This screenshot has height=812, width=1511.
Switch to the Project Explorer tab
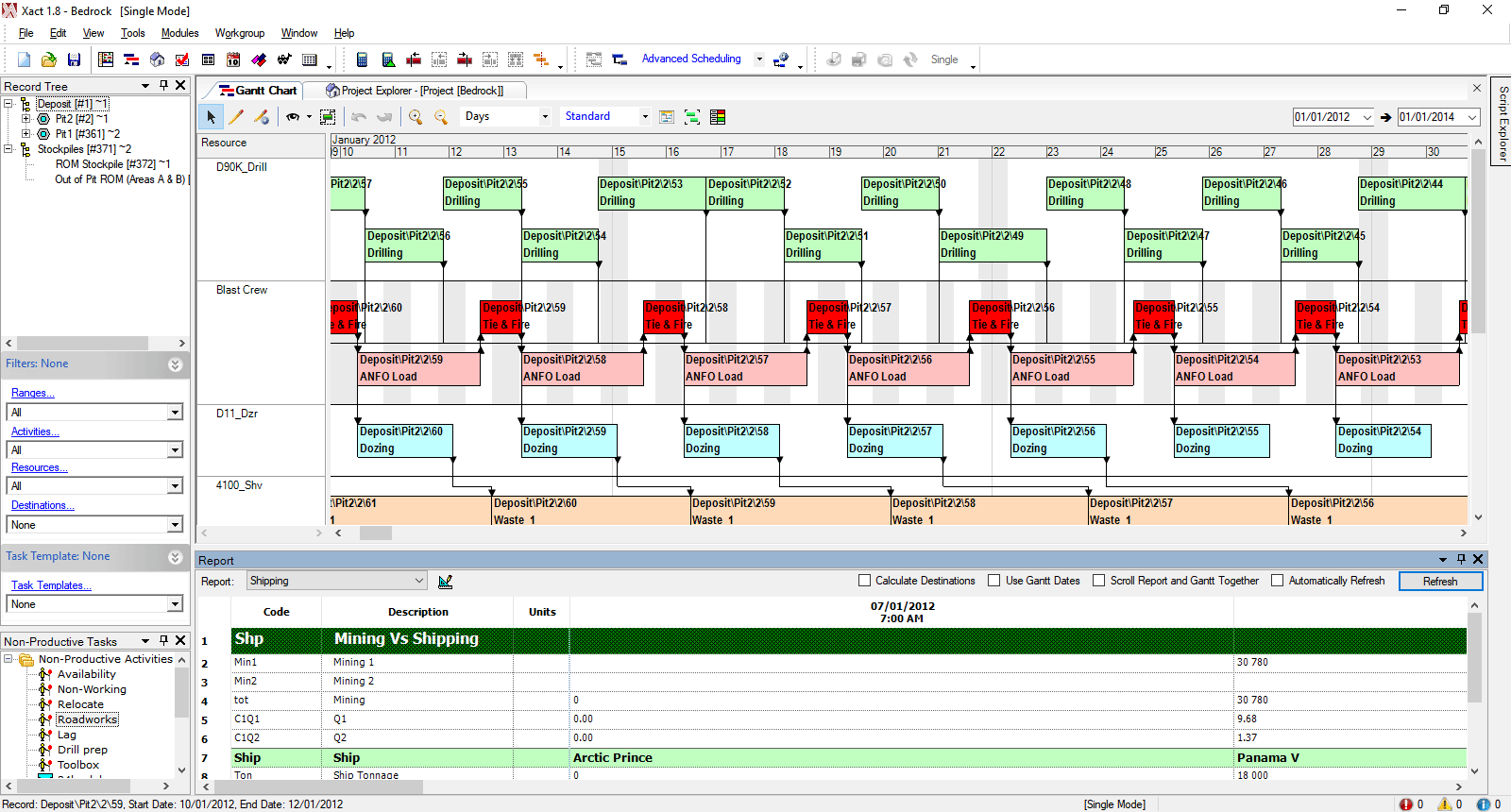(x=414, y=91)
